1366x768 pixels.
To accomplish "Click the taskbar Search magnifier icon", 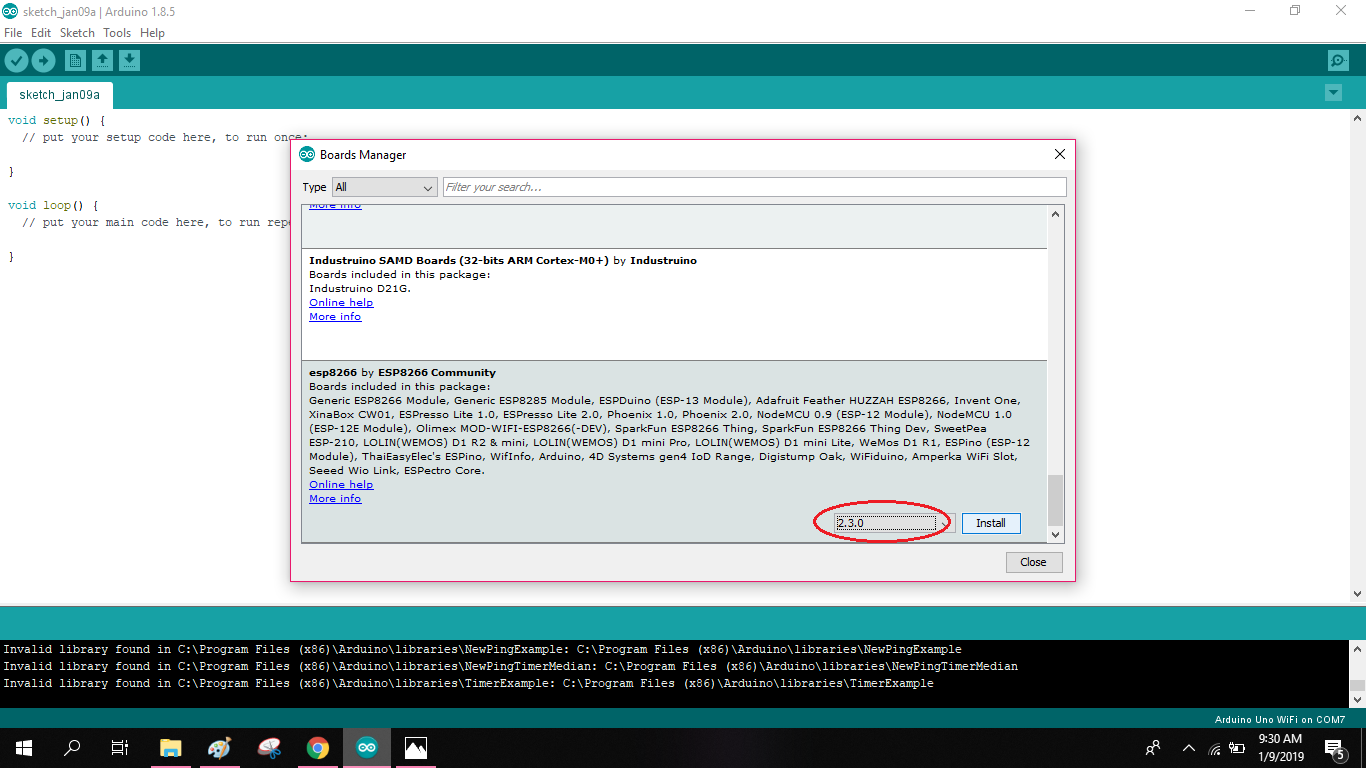I will click(72, 747).
